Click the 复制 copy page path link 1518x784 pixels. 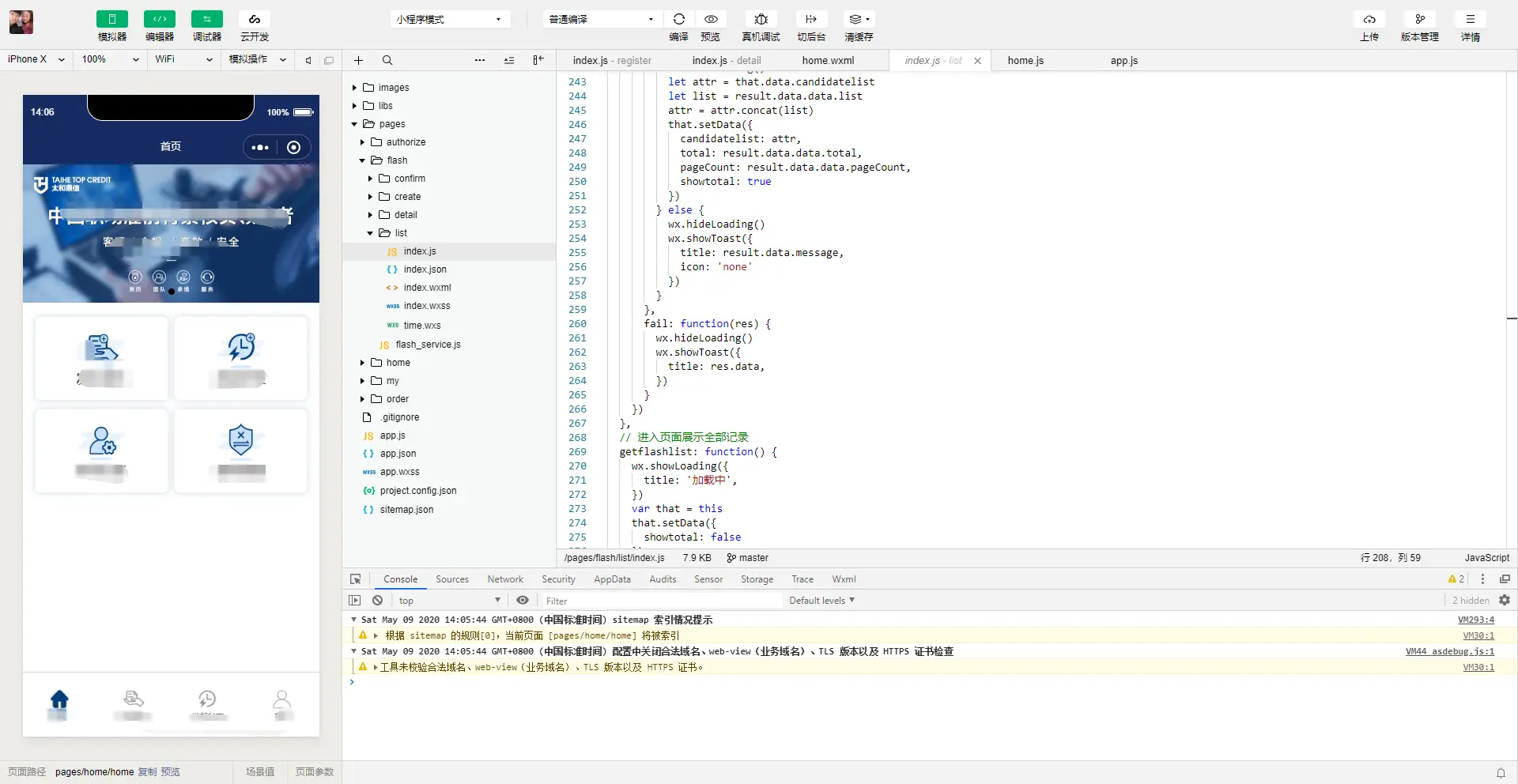[x=147, y=772]
